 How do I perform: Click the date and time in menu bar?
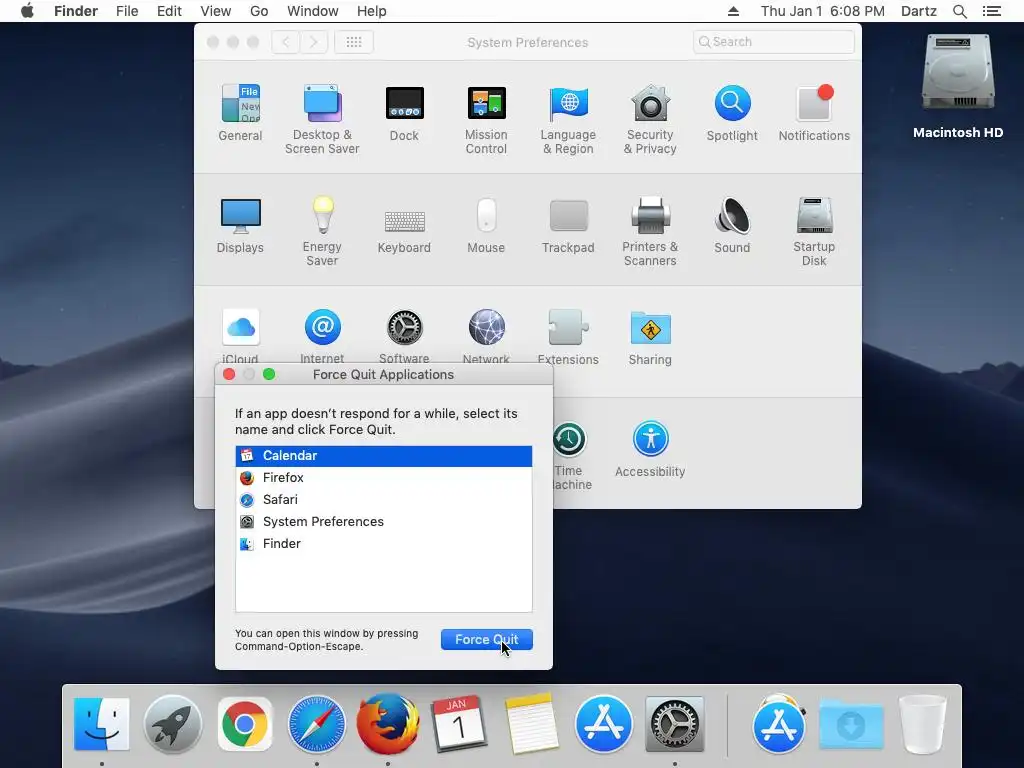pyautogui.click(x=823, y=11)
